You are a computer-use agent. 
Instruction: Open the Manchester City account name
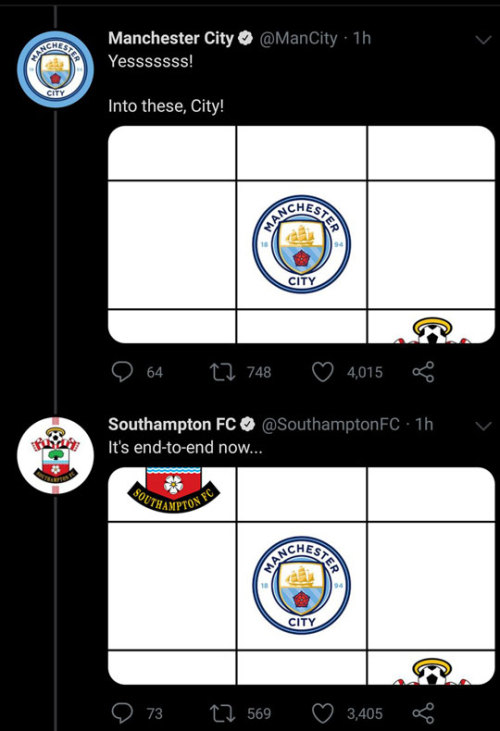pyautogui.click(x=171, y=38)
